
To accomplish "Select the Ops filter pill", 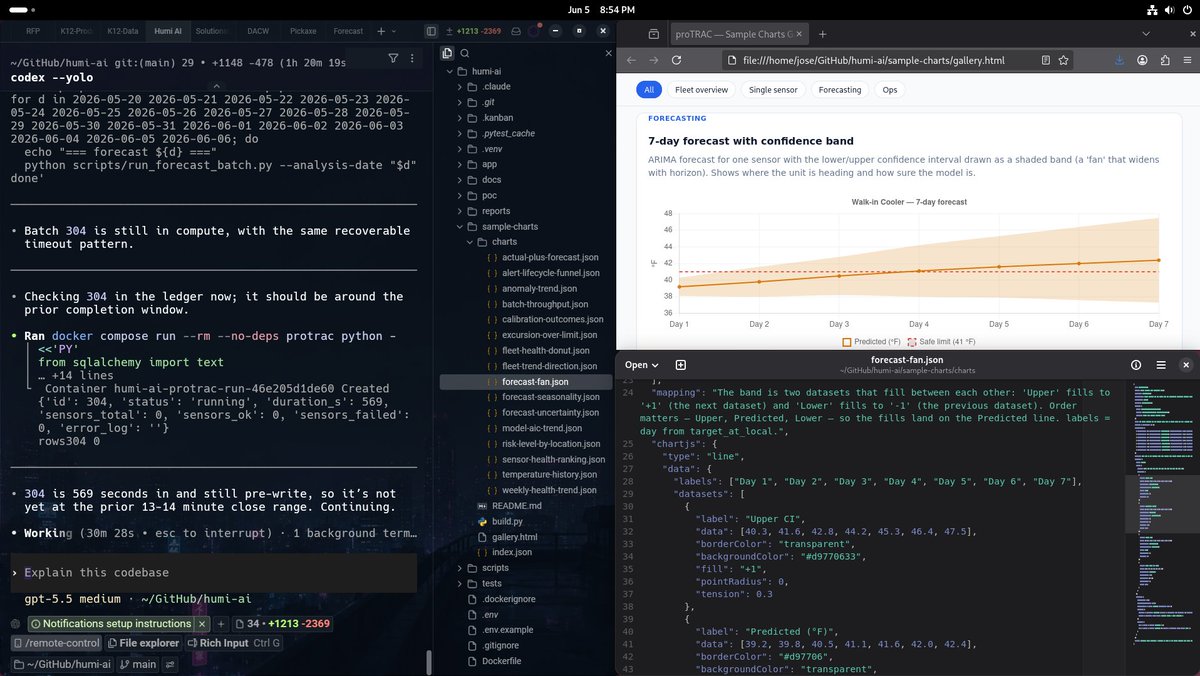I will (x=889, y=90).
